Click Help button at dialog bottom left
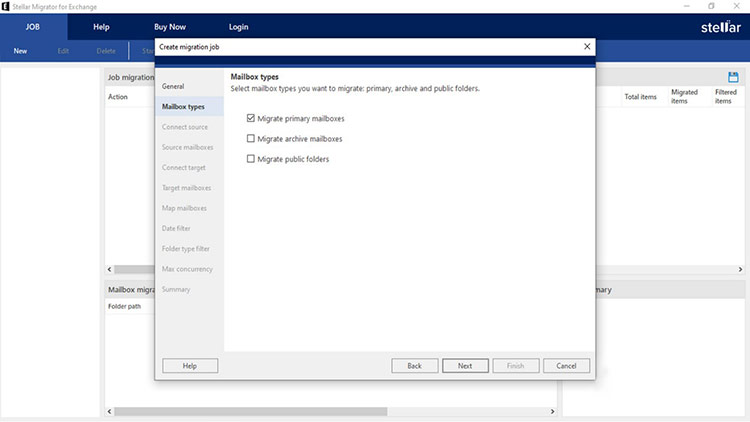This screenshot has width=750, height=422. pos(190,366)
